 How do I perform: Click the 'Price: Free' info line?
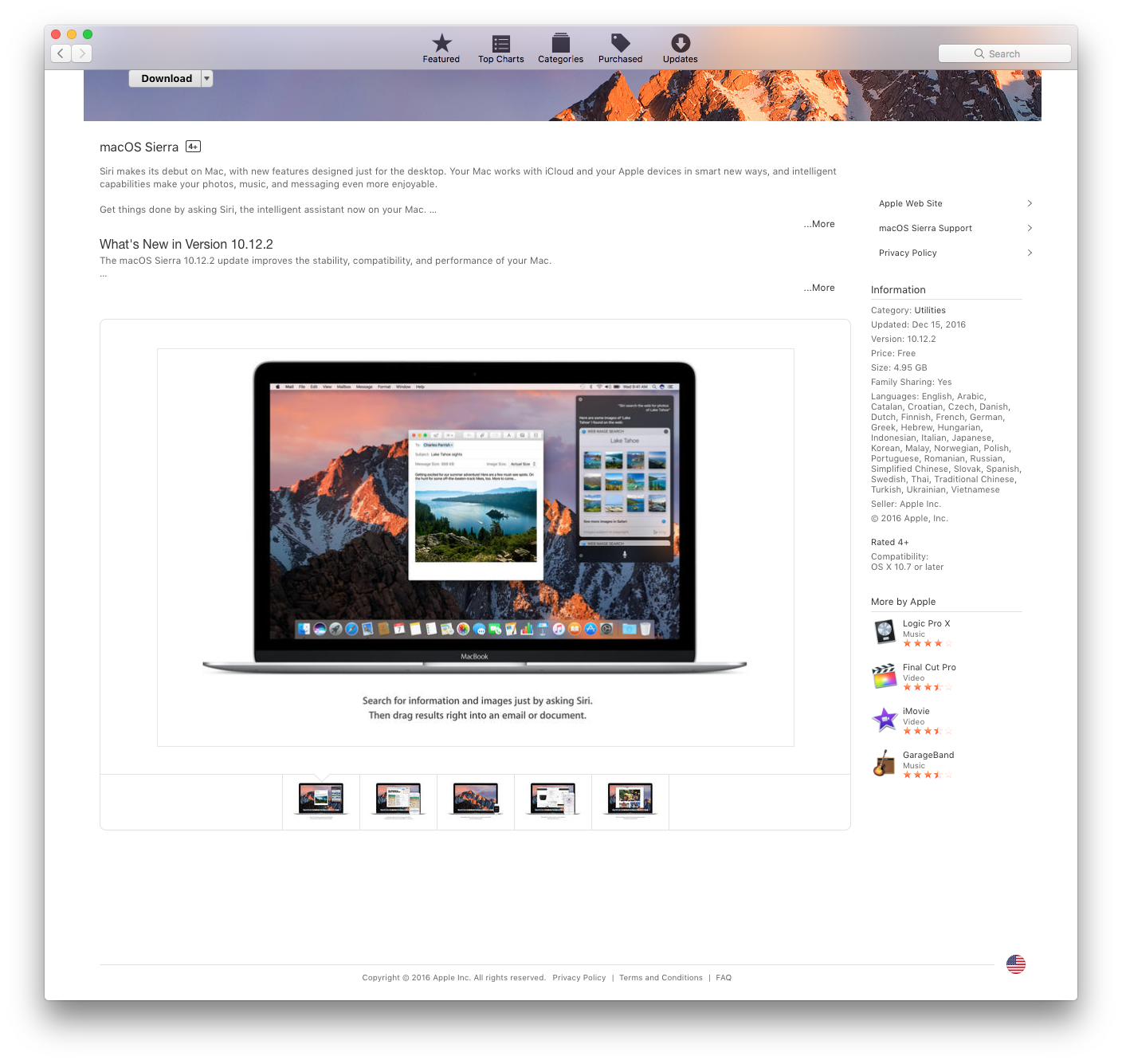[x=893, y=353]
